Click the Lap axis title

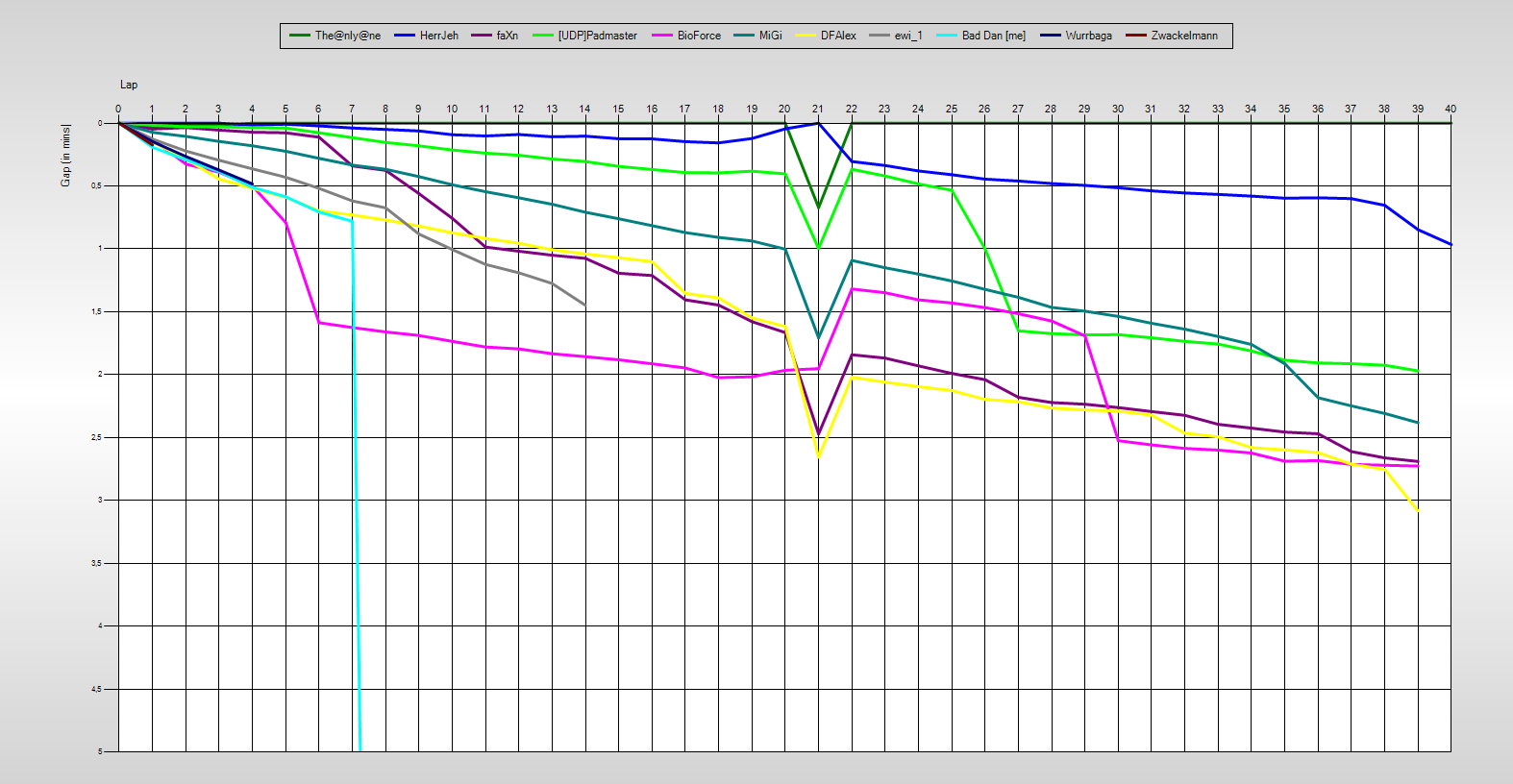(129, 85)
